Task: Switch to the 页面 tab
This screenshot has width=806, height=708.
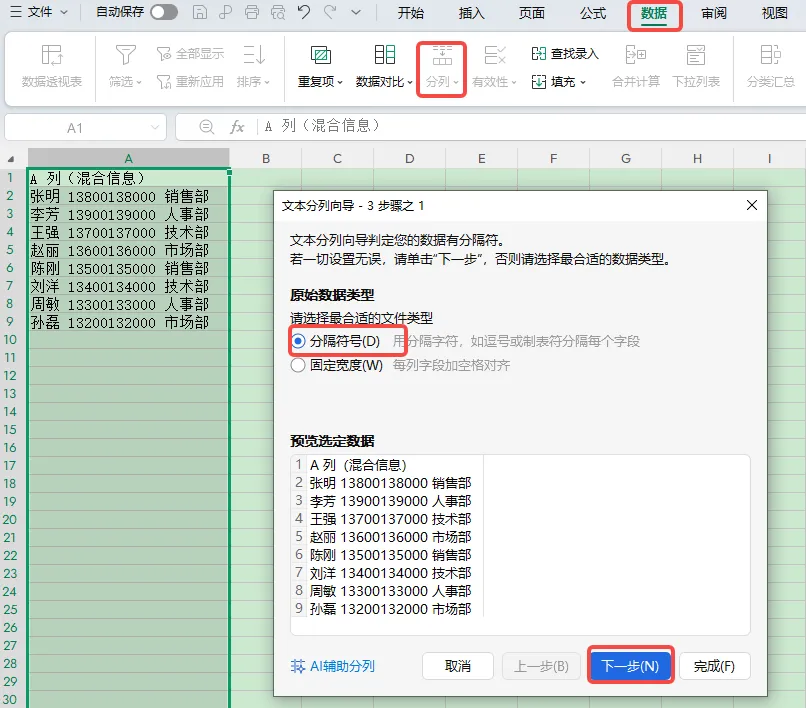Action: 532,13
